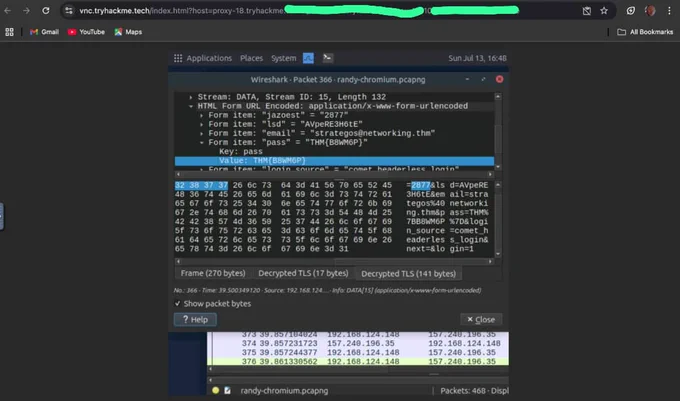680x401 pixels.
Task: Select packet 375 in main Wireshark list
Action: [x=358, y=352]
